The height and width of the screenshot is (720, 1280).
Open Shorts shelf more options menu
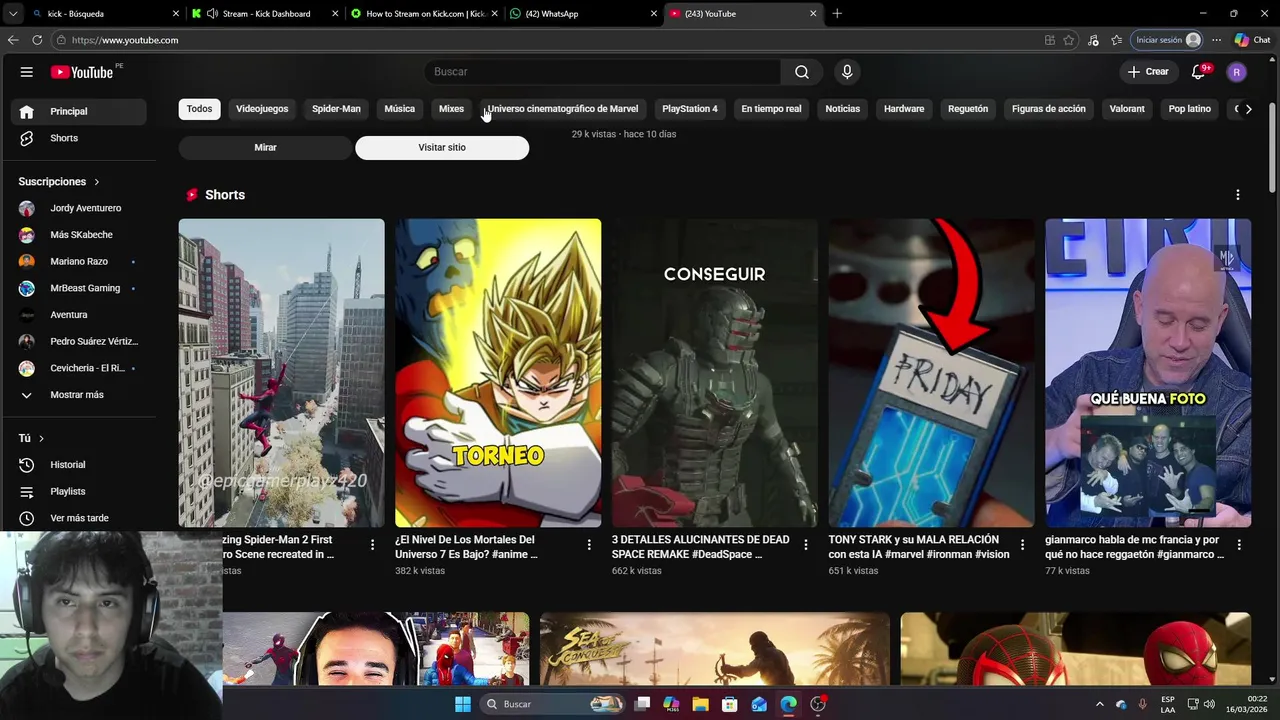[x=1238, y=195]
